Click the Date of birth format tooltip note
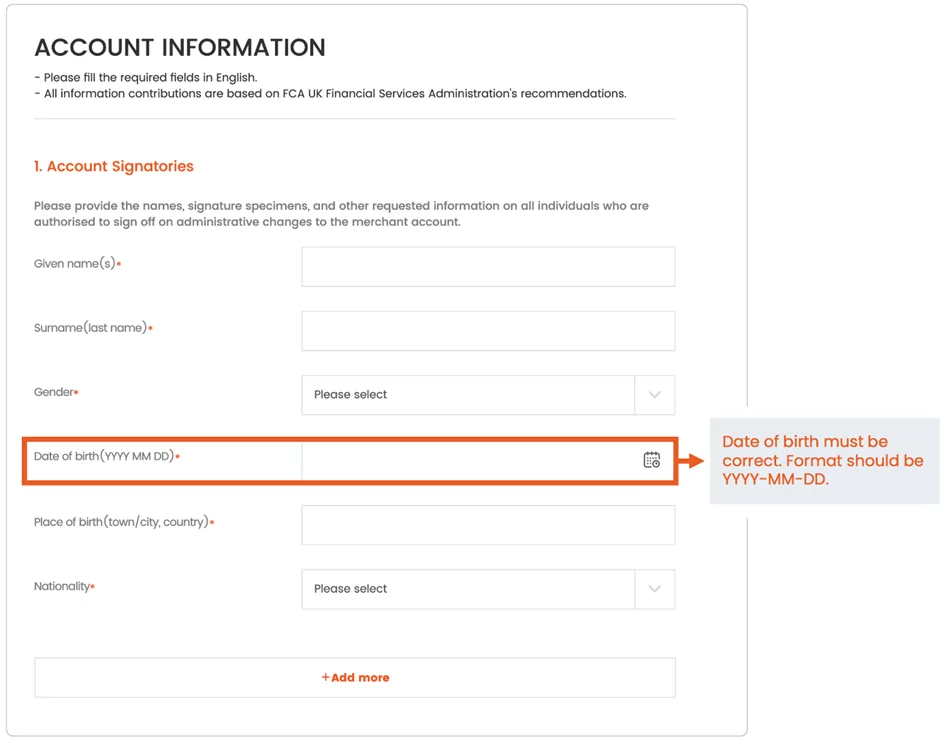Viewport: 945px width, 746px height. 824,460
